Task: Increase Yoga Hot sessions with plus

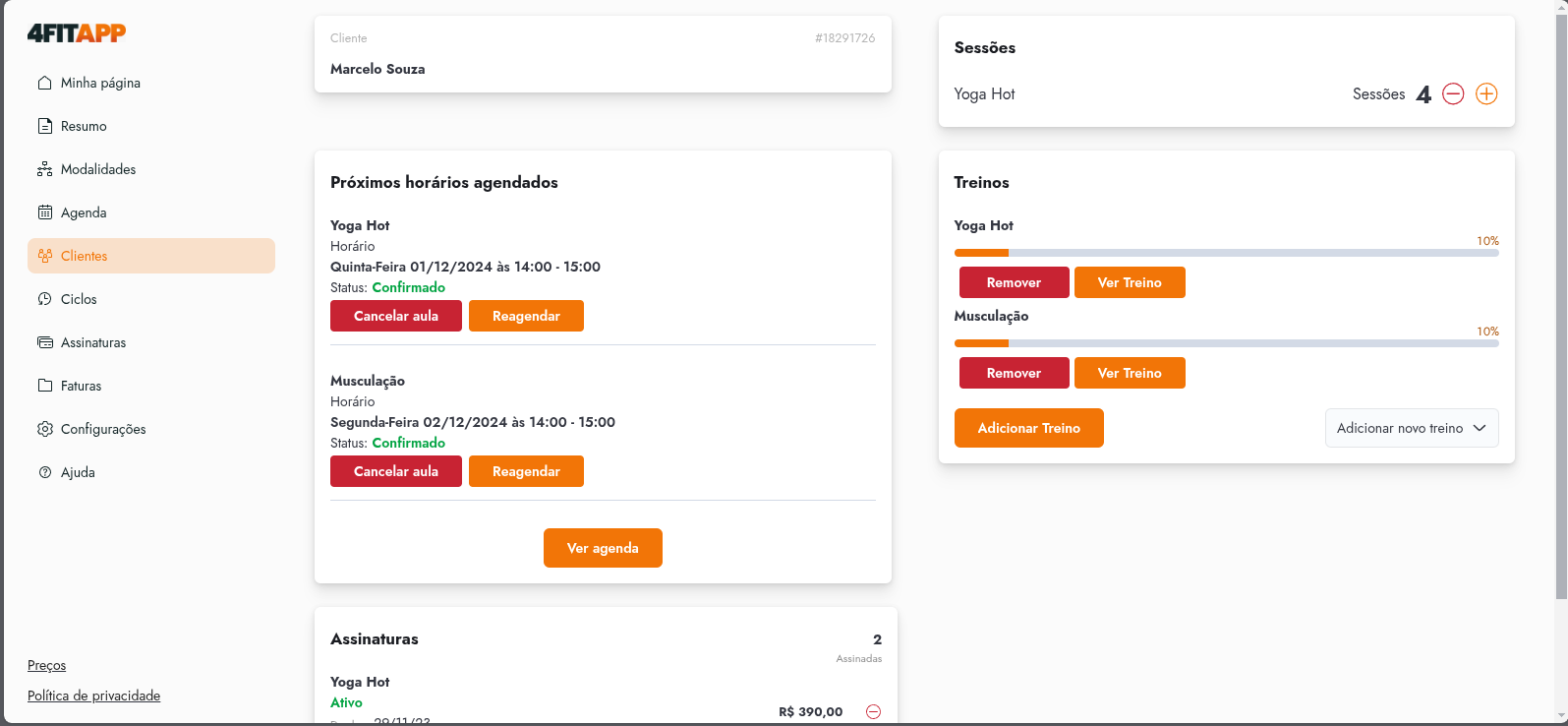Action: 1486,94
